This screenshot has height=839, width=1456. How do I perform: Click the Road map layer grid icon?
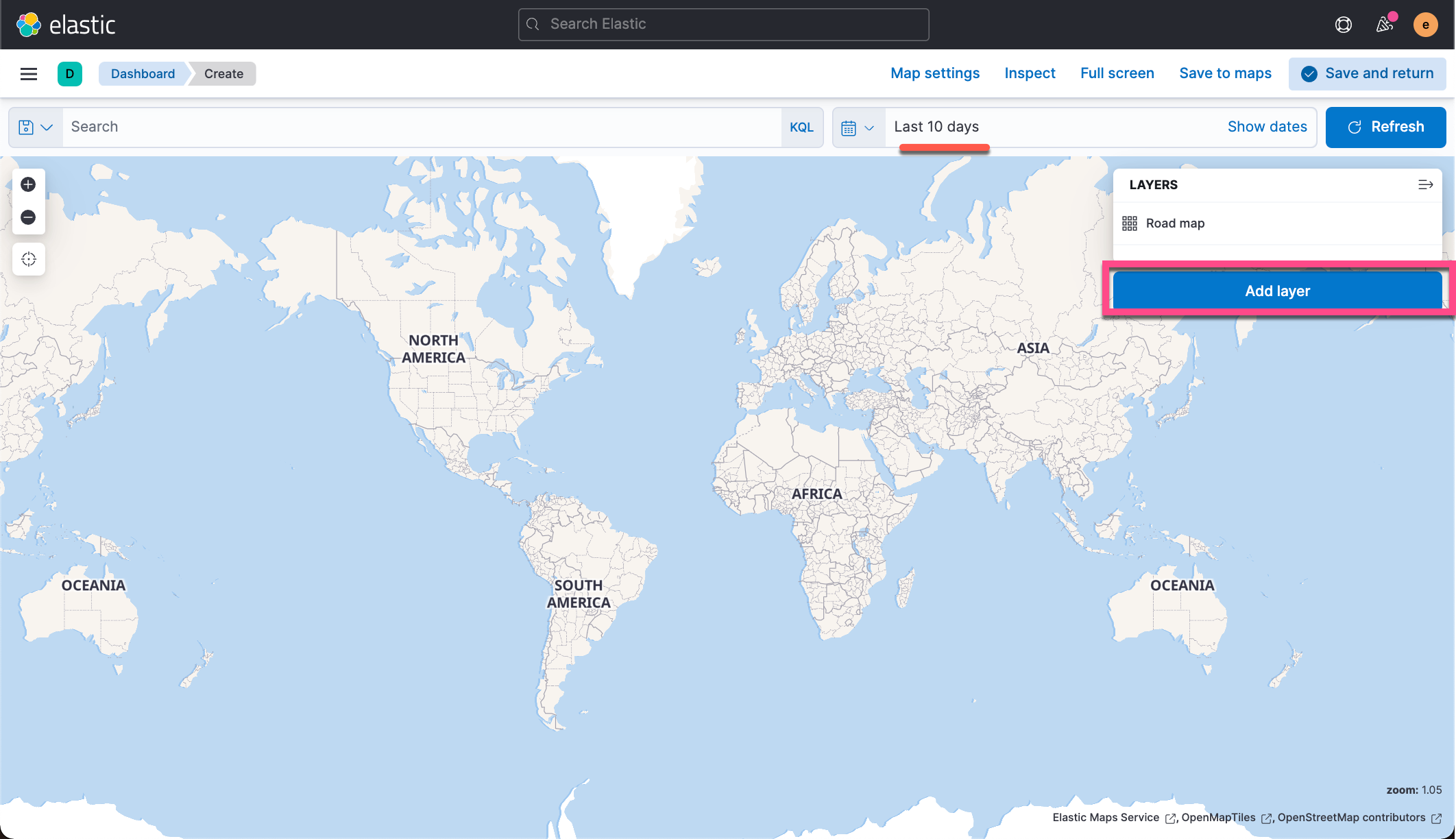click(x=1129, y=223)
